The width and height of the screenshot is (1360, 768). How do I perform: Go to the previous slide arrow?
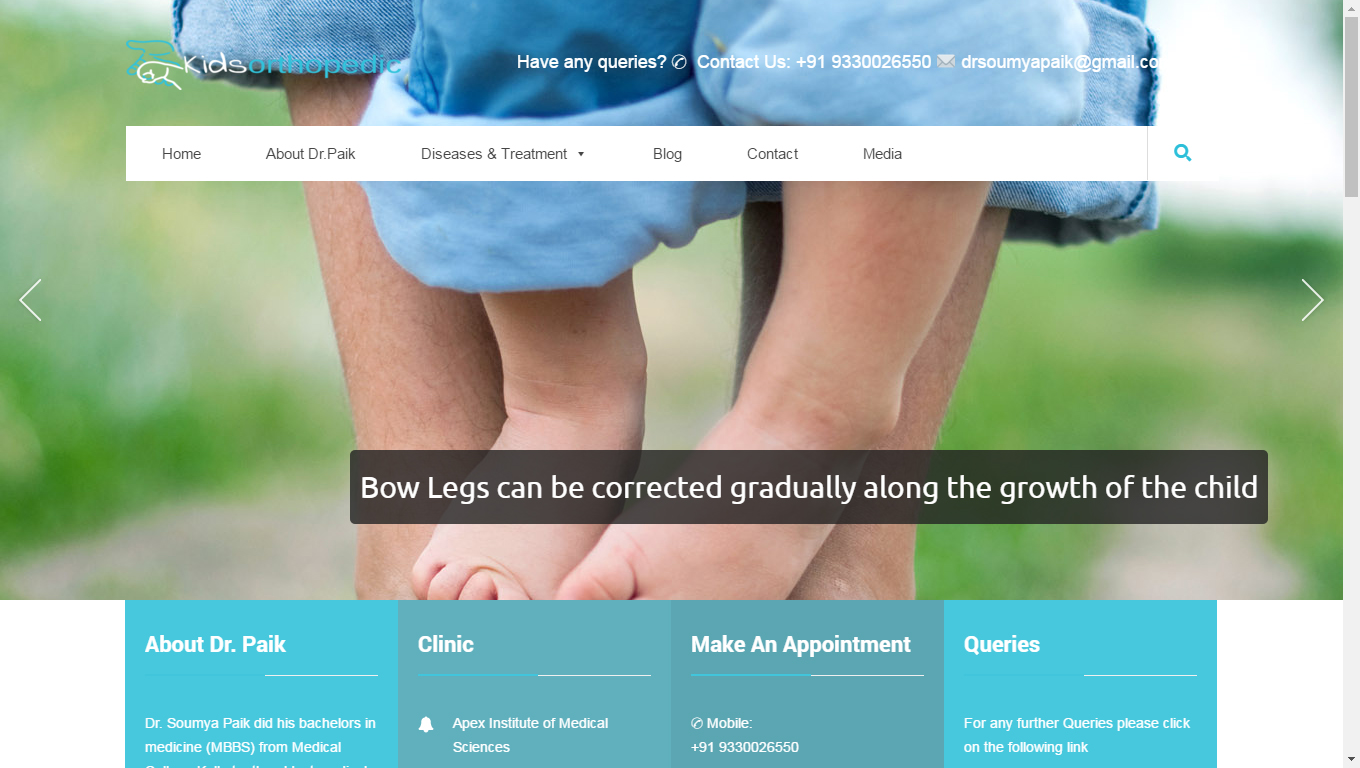31,300
